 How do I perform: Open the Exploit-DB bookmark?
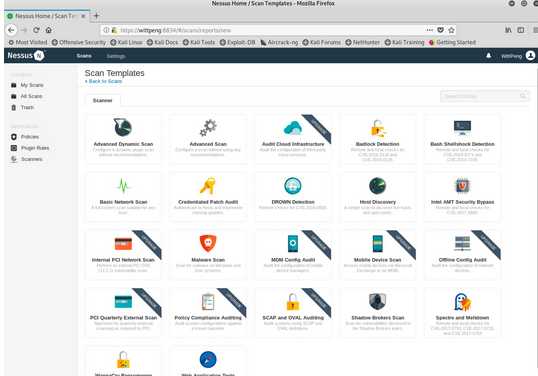(x=237, y=43)
